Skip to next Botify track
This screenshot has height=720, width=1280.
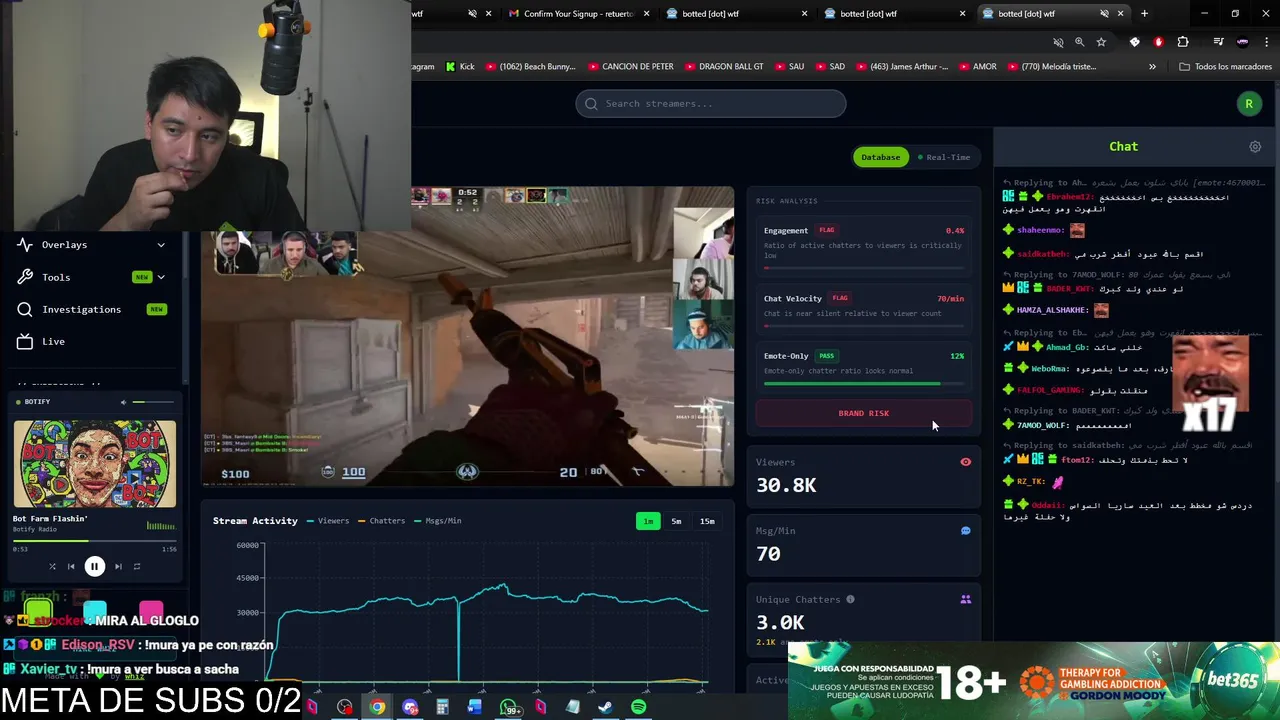click(x=118, y=566)
